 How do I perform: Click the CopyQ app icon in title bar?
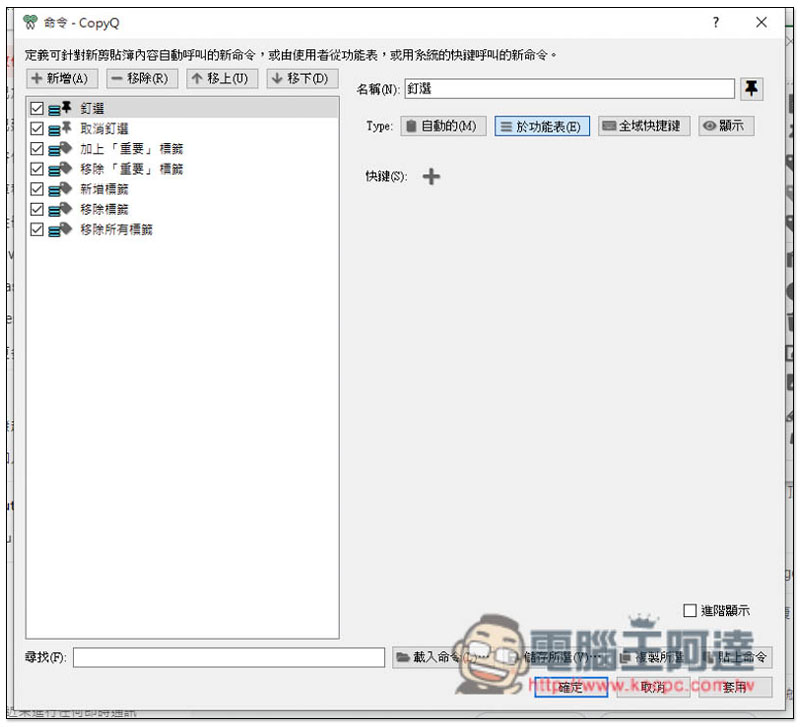[x=30, y=22]
